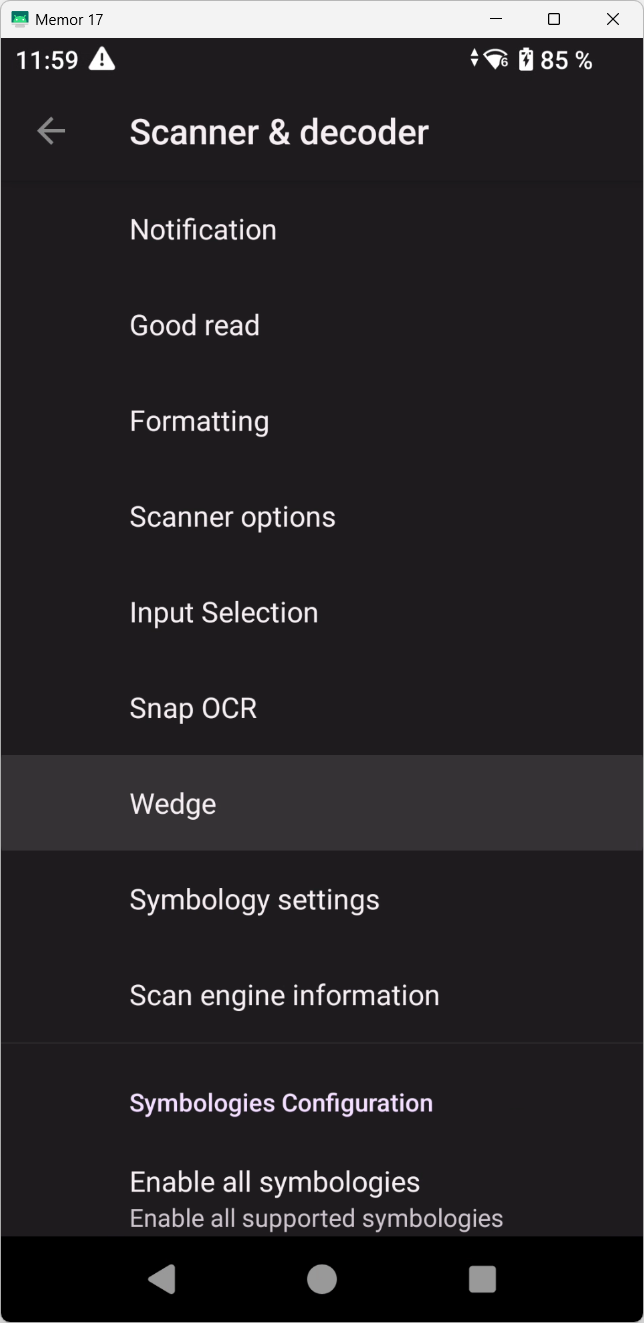Open Snap OCR configuration

193,707
